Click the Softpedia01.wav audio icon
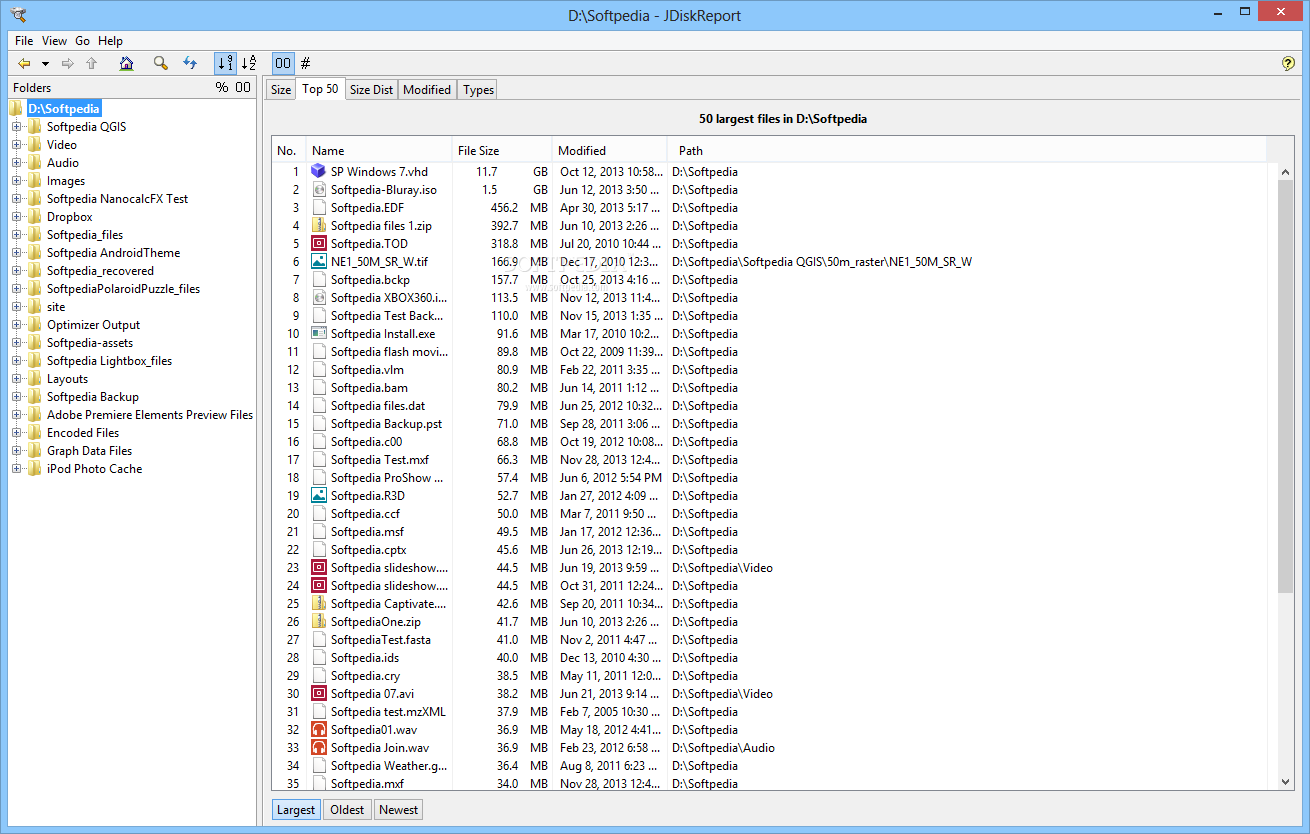 coord(319,730)
